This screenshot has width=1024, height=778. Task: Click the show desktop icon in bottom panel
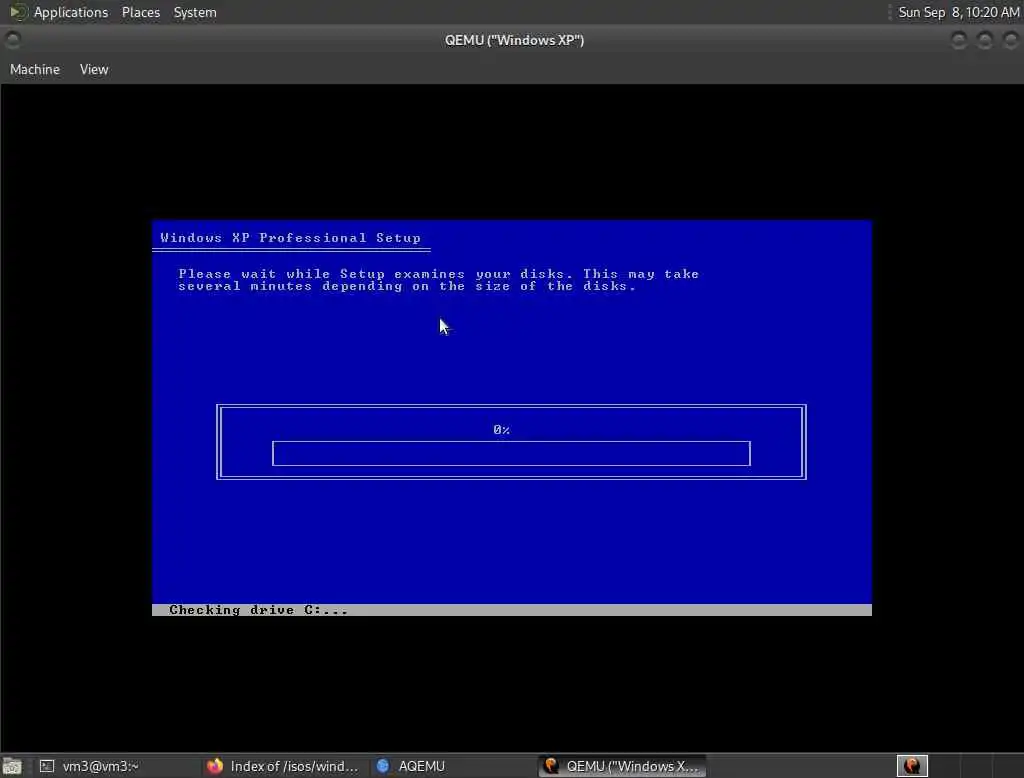coord(12,766)
